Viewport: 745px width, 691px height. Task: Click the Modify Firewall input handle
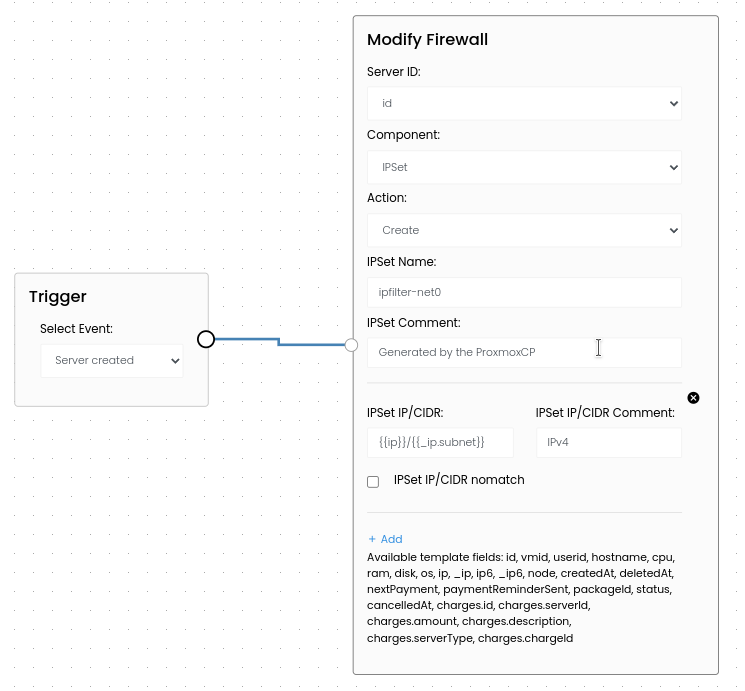(x=351, y=345)
